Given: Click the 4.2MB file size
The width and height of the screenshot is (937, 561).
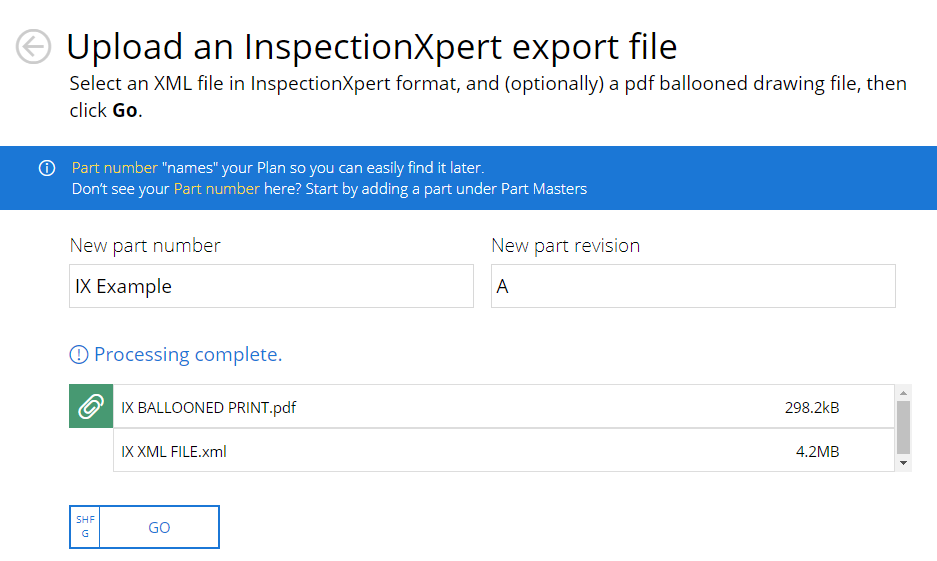Looking at the screenshot, I should [817, 451].
